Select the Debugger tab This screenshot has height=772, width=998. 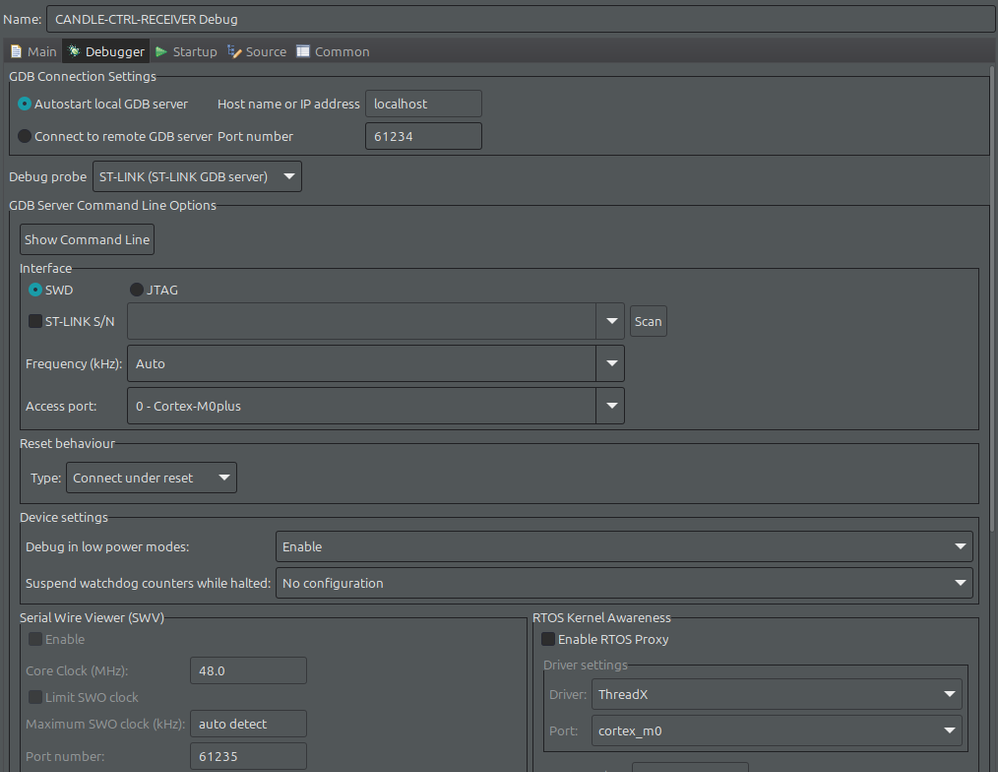click(106, 52)
